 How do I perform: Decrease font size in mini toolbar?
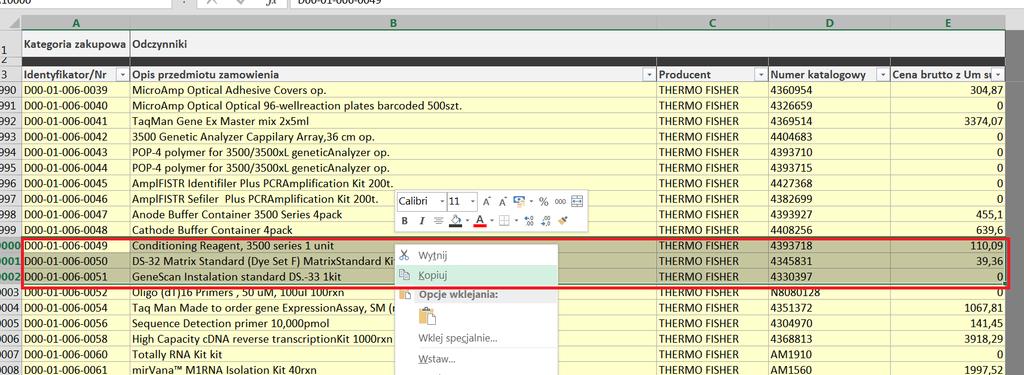tap(503, 201)
